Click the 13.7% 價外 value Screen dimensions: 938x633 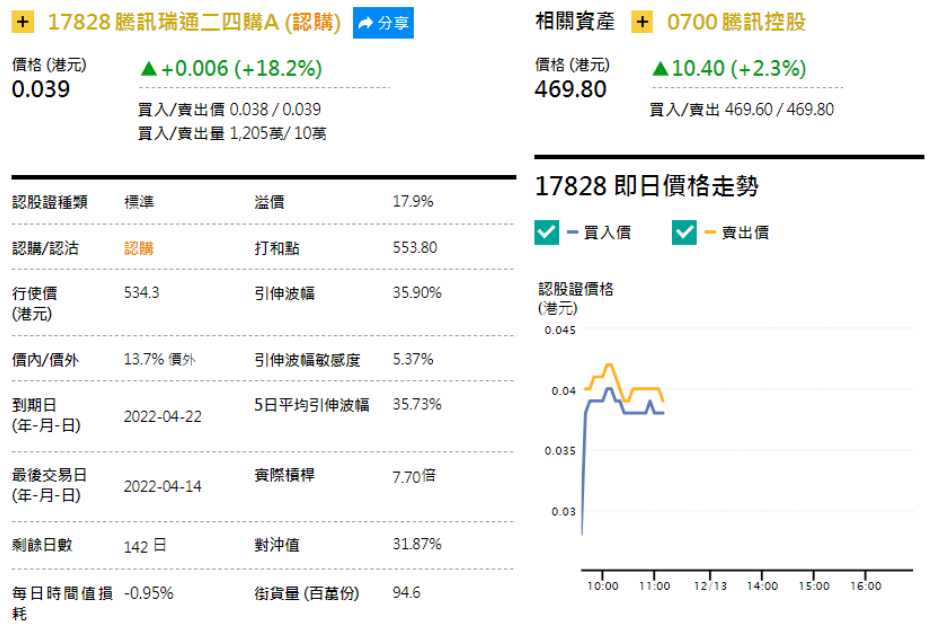point(160,359)
